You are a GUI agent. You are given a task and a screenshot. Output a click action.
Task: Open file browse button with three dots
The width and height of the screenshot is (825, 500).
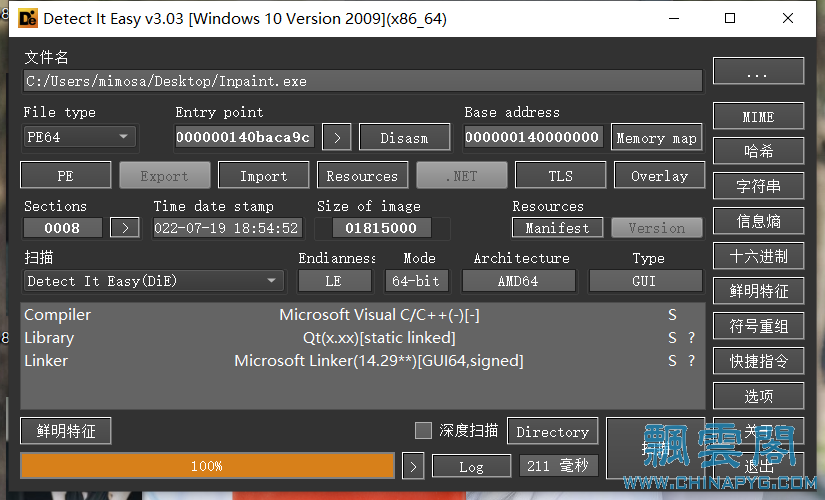758,71
